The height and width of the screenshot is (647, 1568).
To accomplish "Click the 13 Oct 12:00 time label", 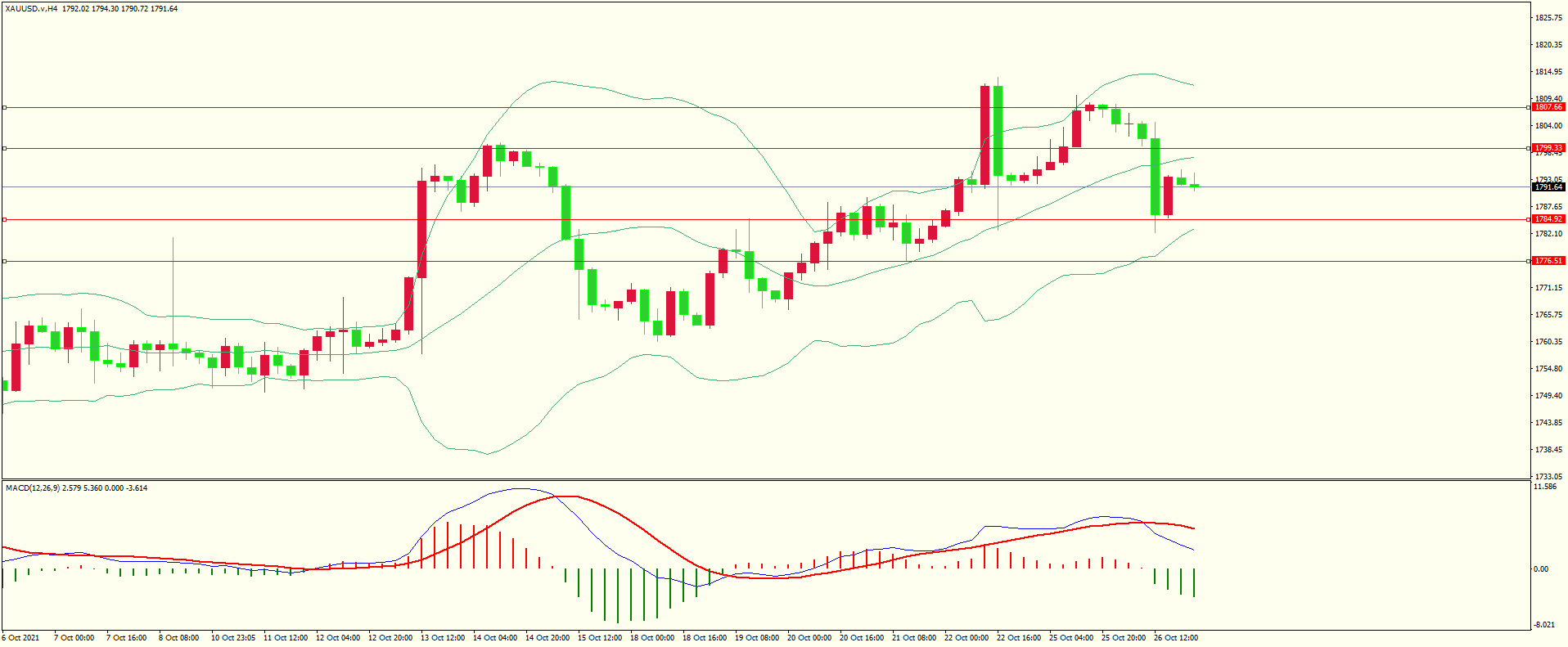I will coord(443,638).
